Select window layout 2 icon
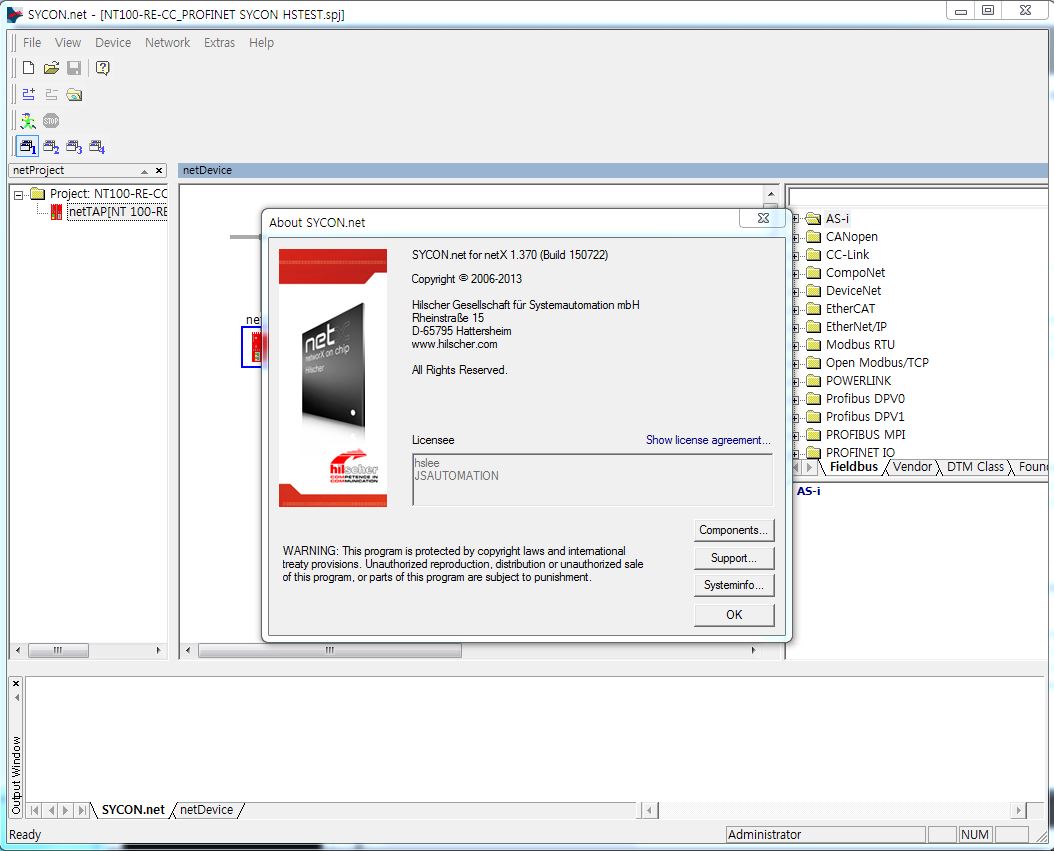1054x851 pixels. [51, 146]
